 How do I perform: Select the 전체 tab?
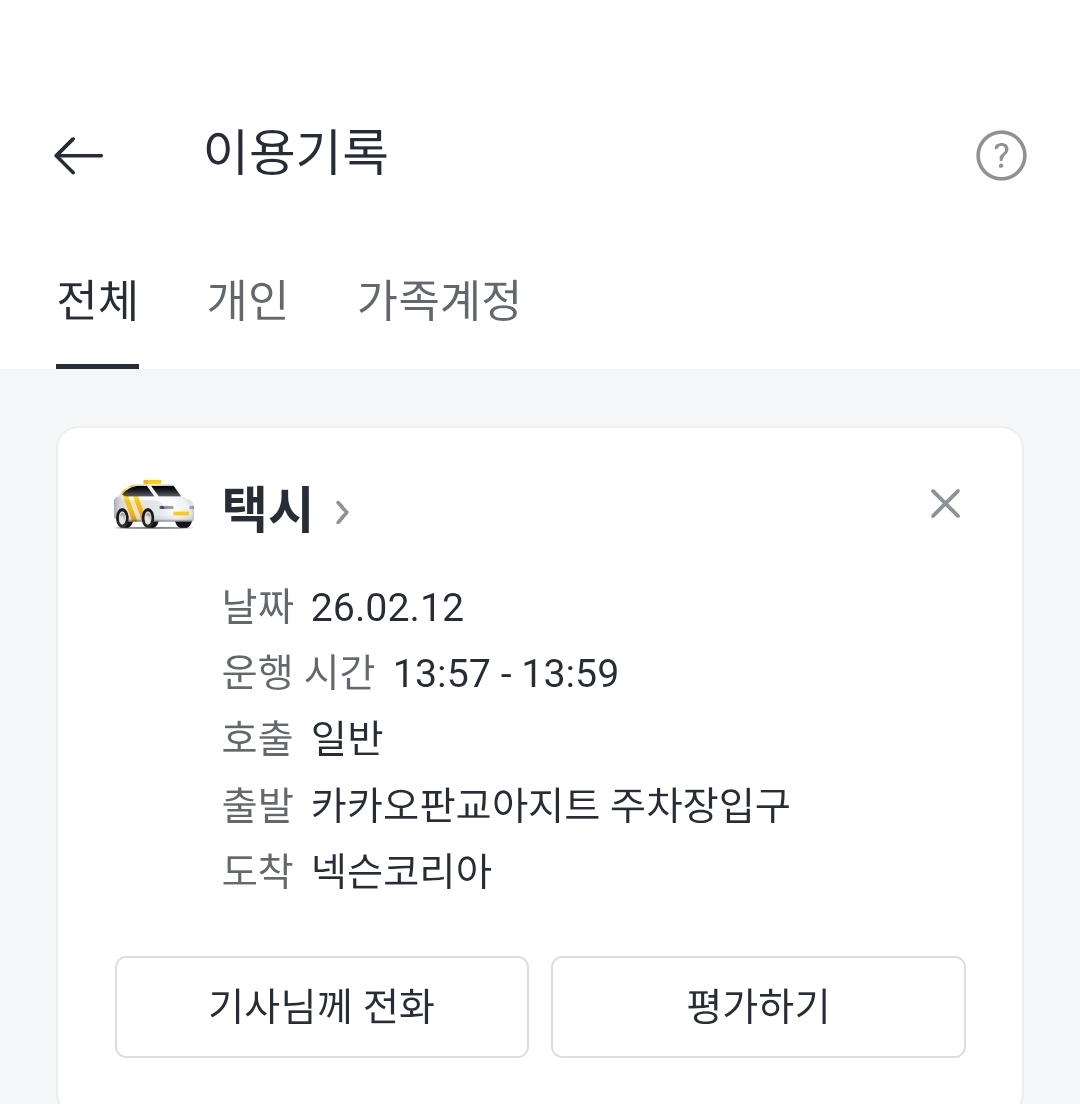click(97, 301)
